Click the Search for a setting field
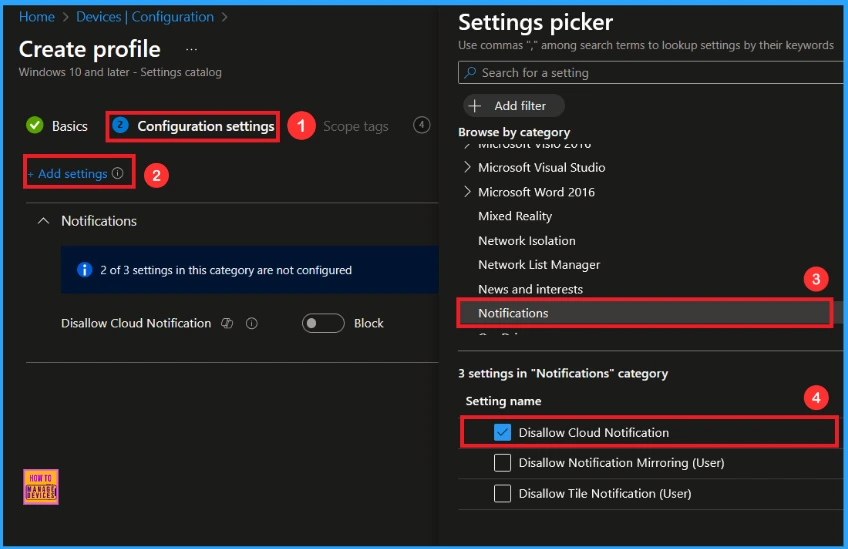The width and height of the screenshot is (848, 549). click(x=650, y=72)
